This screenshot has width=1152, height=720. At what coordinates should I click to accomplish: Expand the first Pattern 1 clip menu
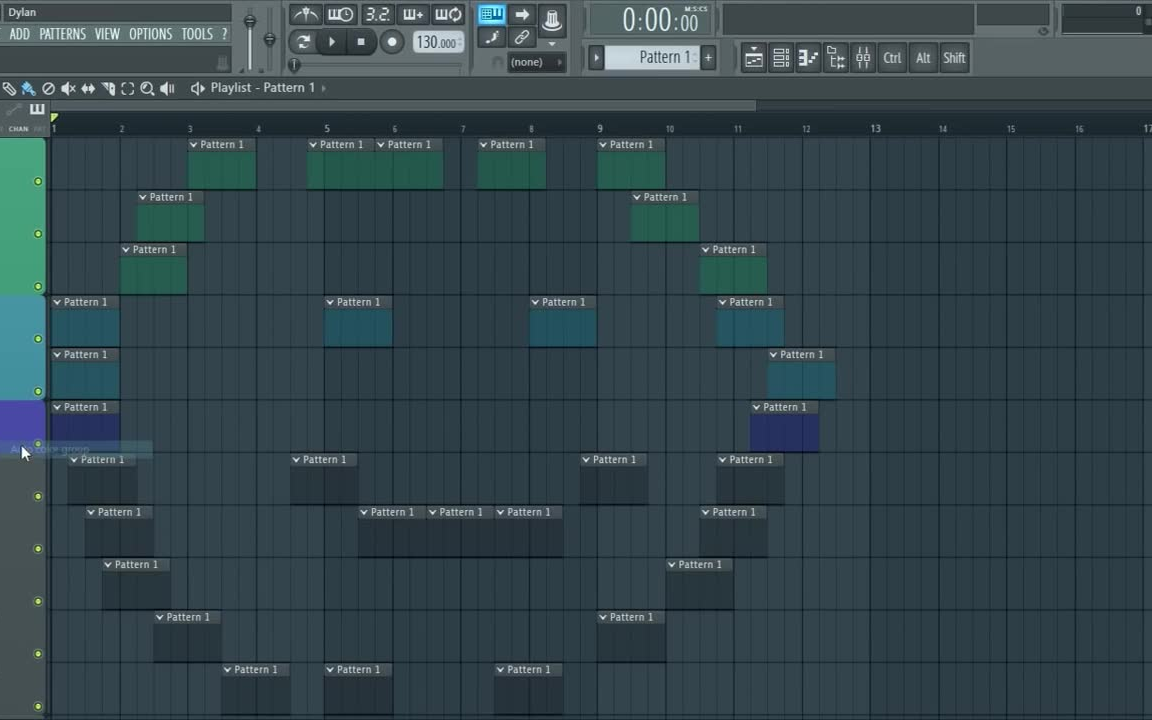click(193, 144)
